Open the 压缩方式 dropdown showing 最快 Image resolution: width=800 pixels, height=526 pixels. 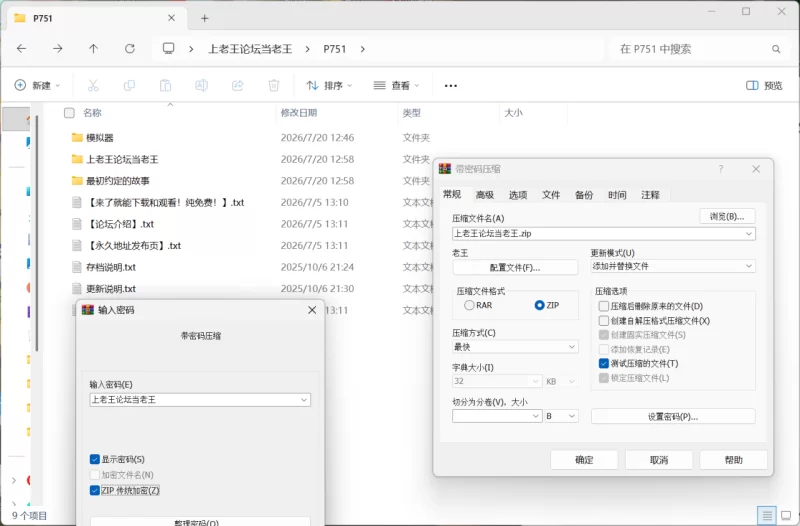click(515, 347)
